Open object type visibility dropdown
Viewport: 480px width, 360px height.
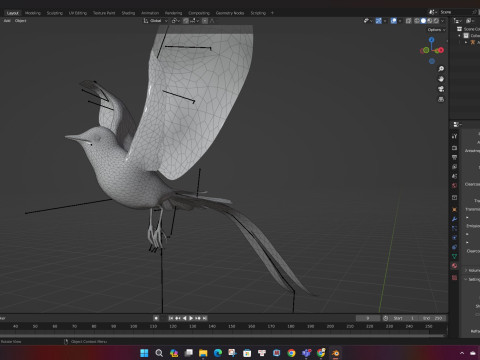coord(368,21)
